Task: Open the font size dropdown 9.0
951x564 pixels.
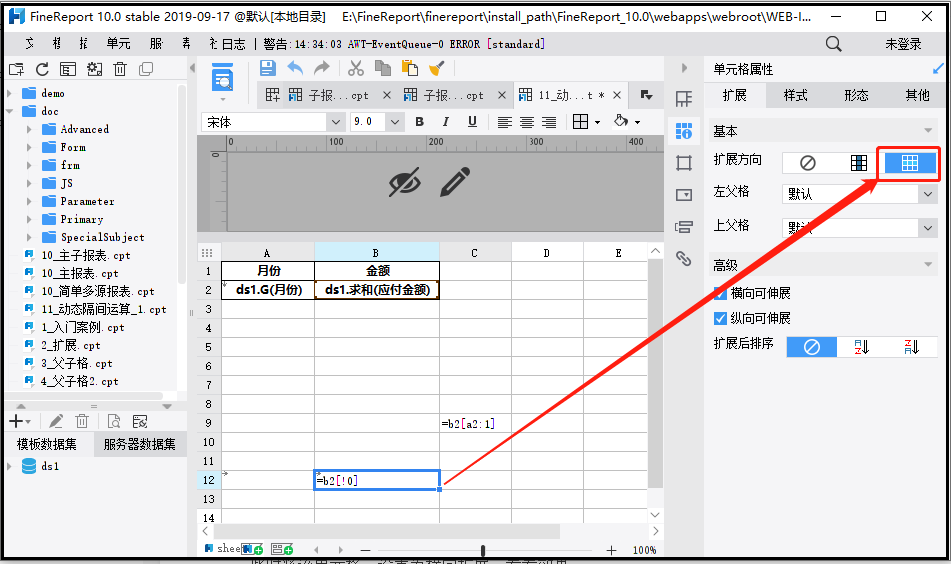Action: [395, 122]
